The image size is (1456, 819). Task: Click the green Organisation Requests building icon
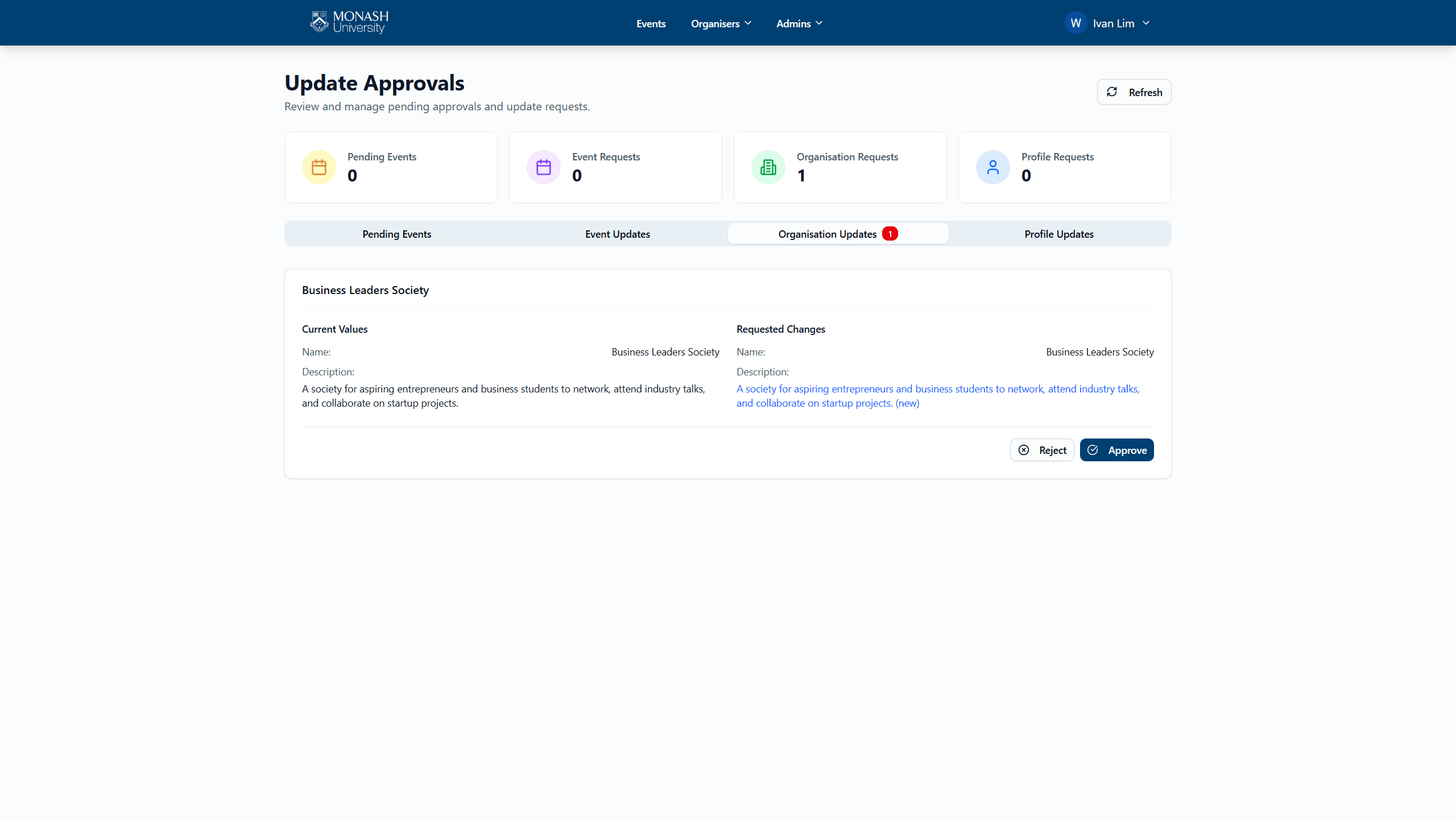coord(768,167)
